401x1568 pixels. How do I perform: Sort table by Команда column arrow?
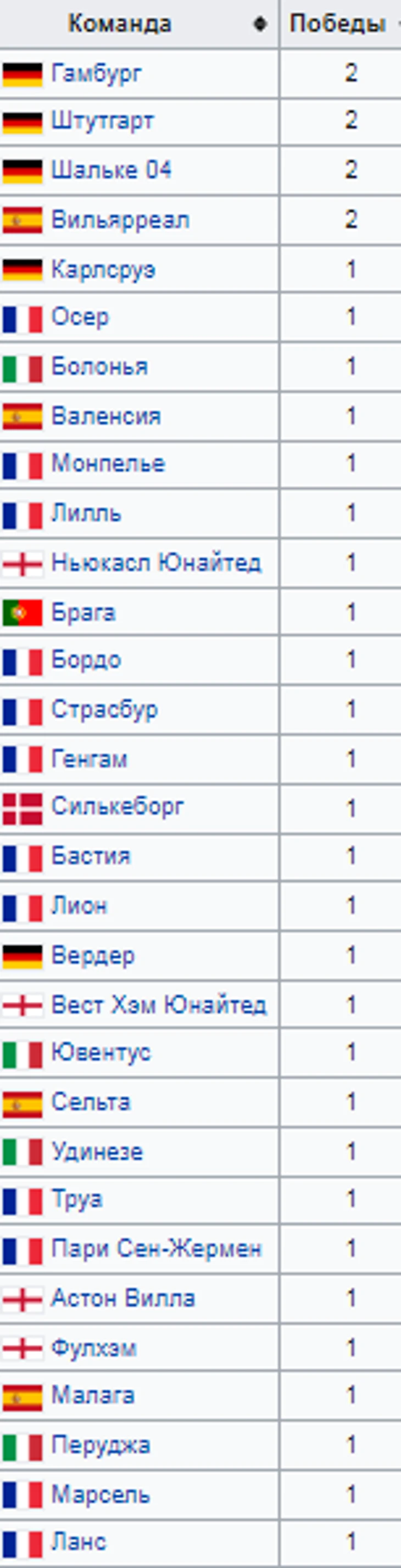coord(261,24)
